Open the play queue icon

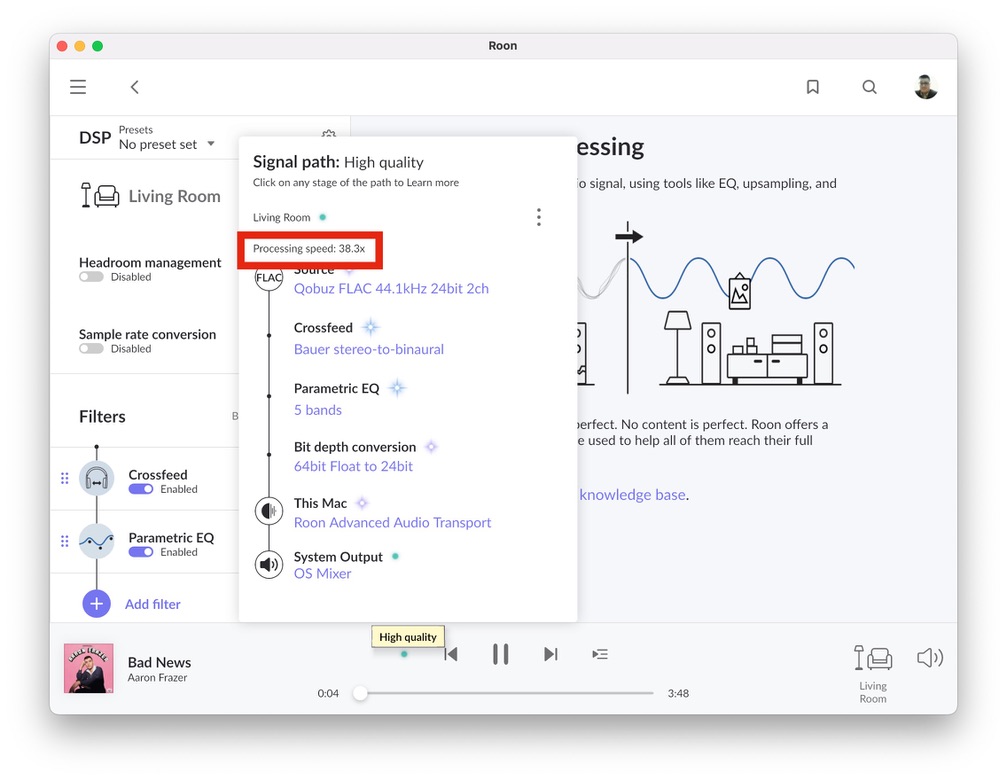pos(600,654)
